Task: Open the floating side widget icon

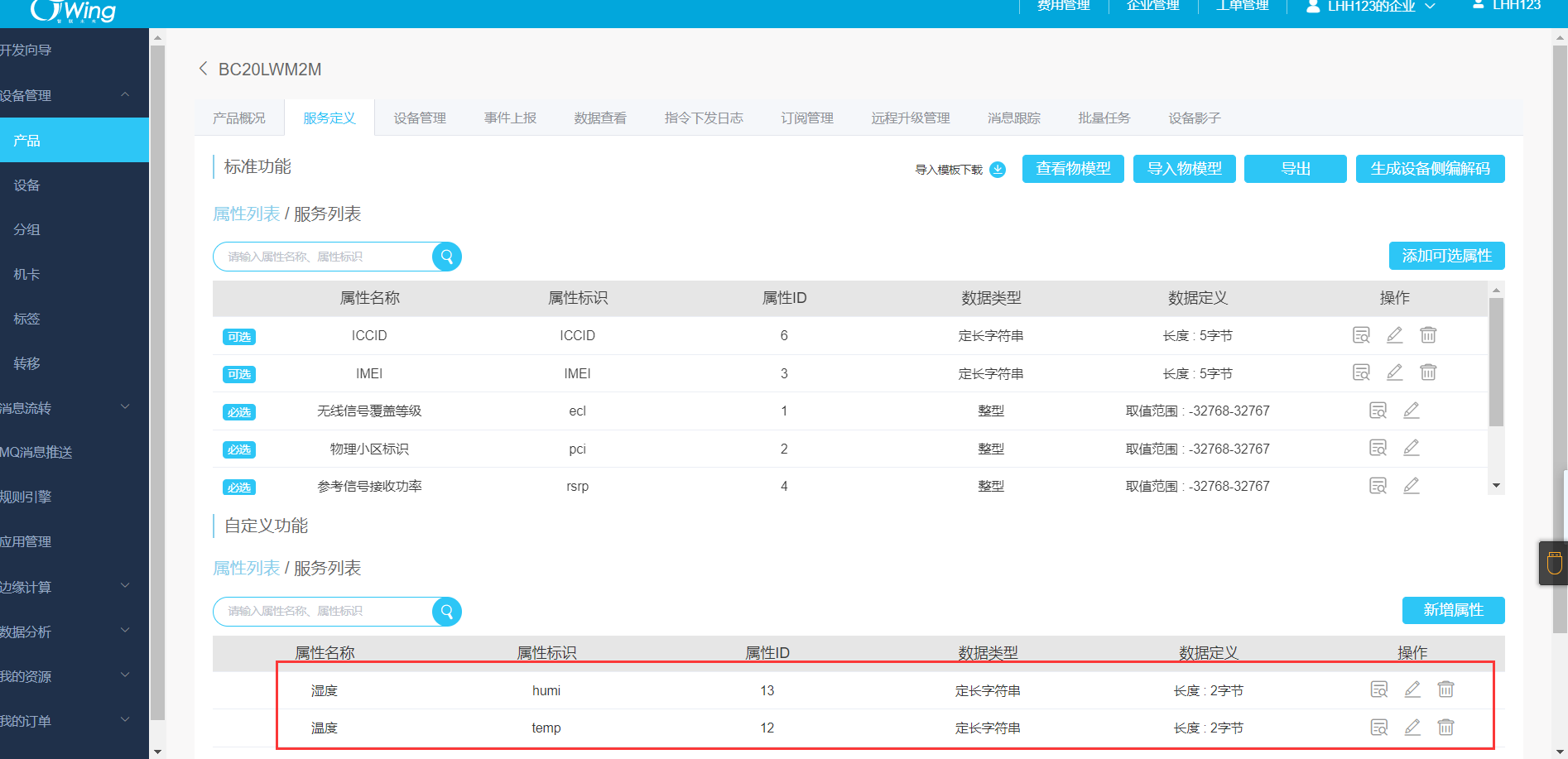Action: pyautogui.click(x=1554, y=563)
